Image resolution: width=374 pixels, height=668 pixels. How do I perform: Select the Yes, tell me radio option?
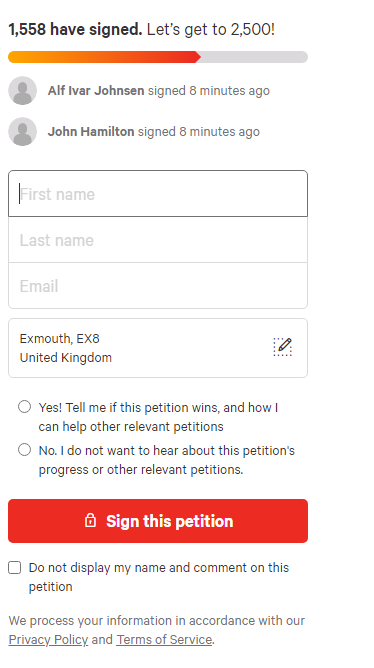[x=24, y=407]
